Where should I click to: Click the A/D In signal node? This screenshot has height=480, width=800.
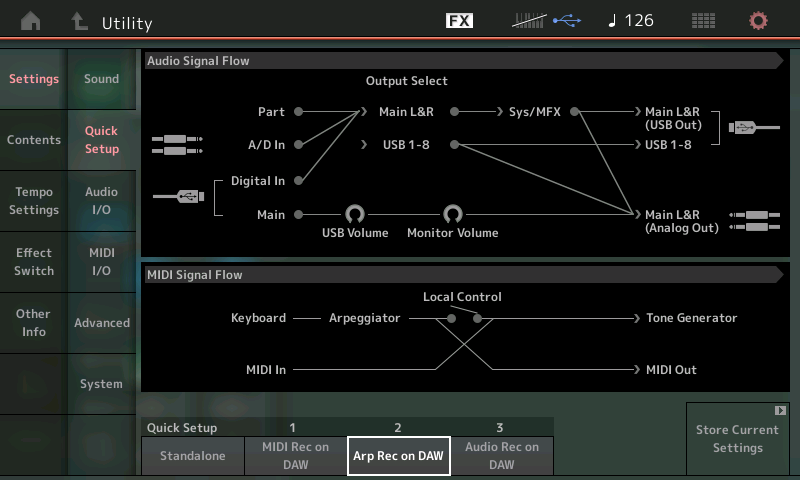click(298, 144)
